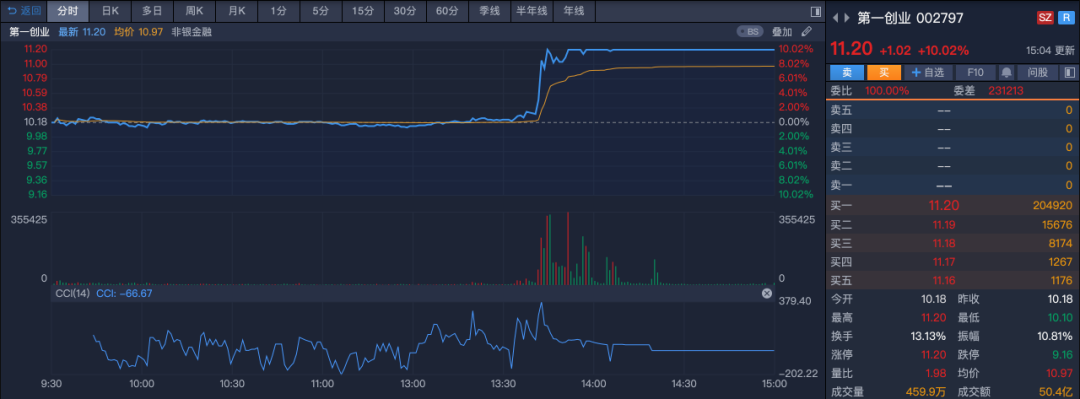Viewport: 1080px width, 399px height.
Task: Go to previous stock with left arrow
Action: (x=835, y=18)
